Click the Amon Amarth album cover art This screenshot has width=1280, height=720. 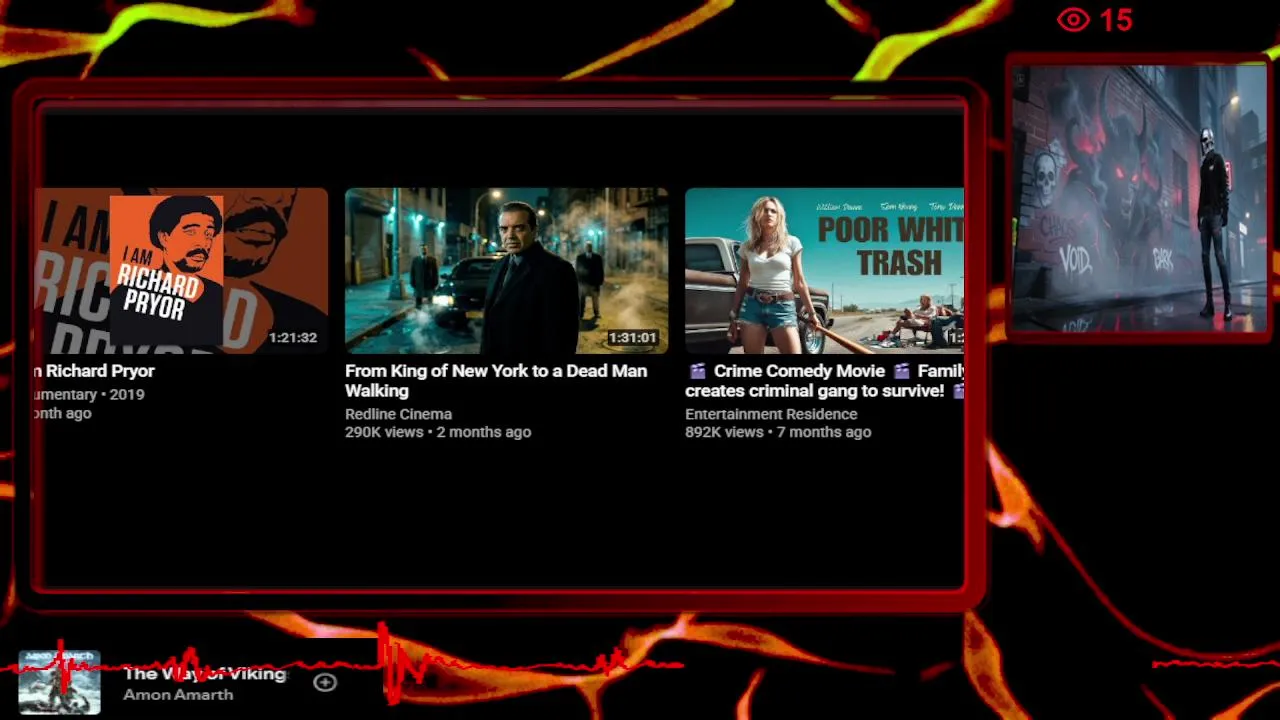pyautogui.click(x=59, y=682)
